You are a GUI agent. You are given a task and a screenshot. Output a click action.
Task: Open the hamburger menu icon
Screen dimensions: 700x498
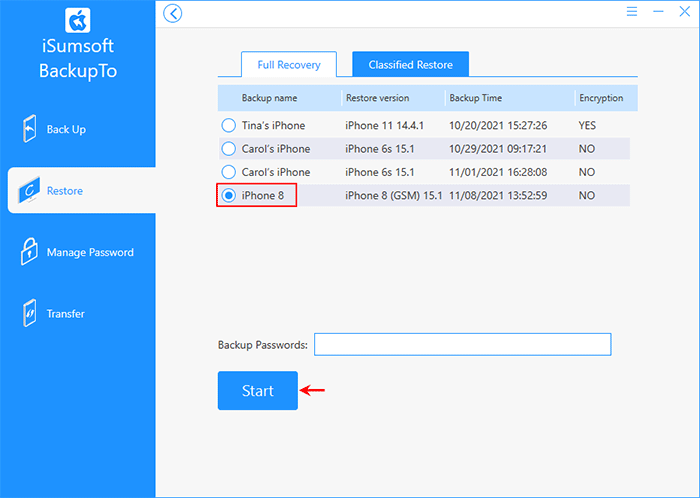(x=632, y=12)
